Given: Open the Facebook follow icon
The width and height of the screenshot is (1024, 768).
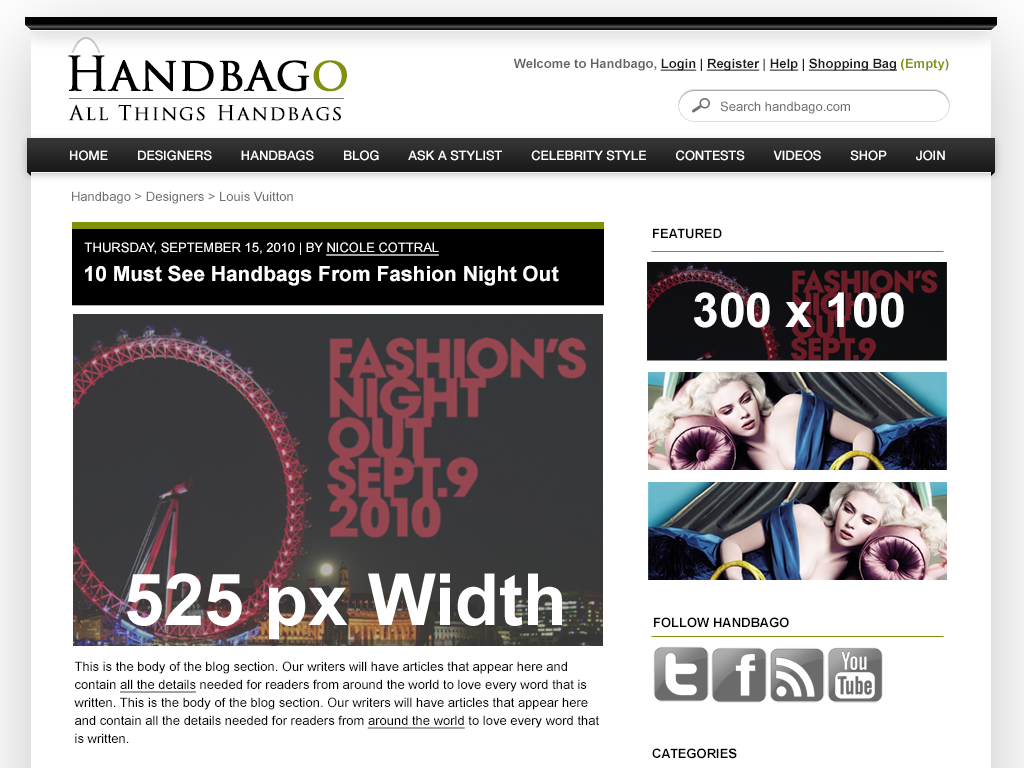Looking at the screenshot, I should pyautogui.click(x=739, y=675).
